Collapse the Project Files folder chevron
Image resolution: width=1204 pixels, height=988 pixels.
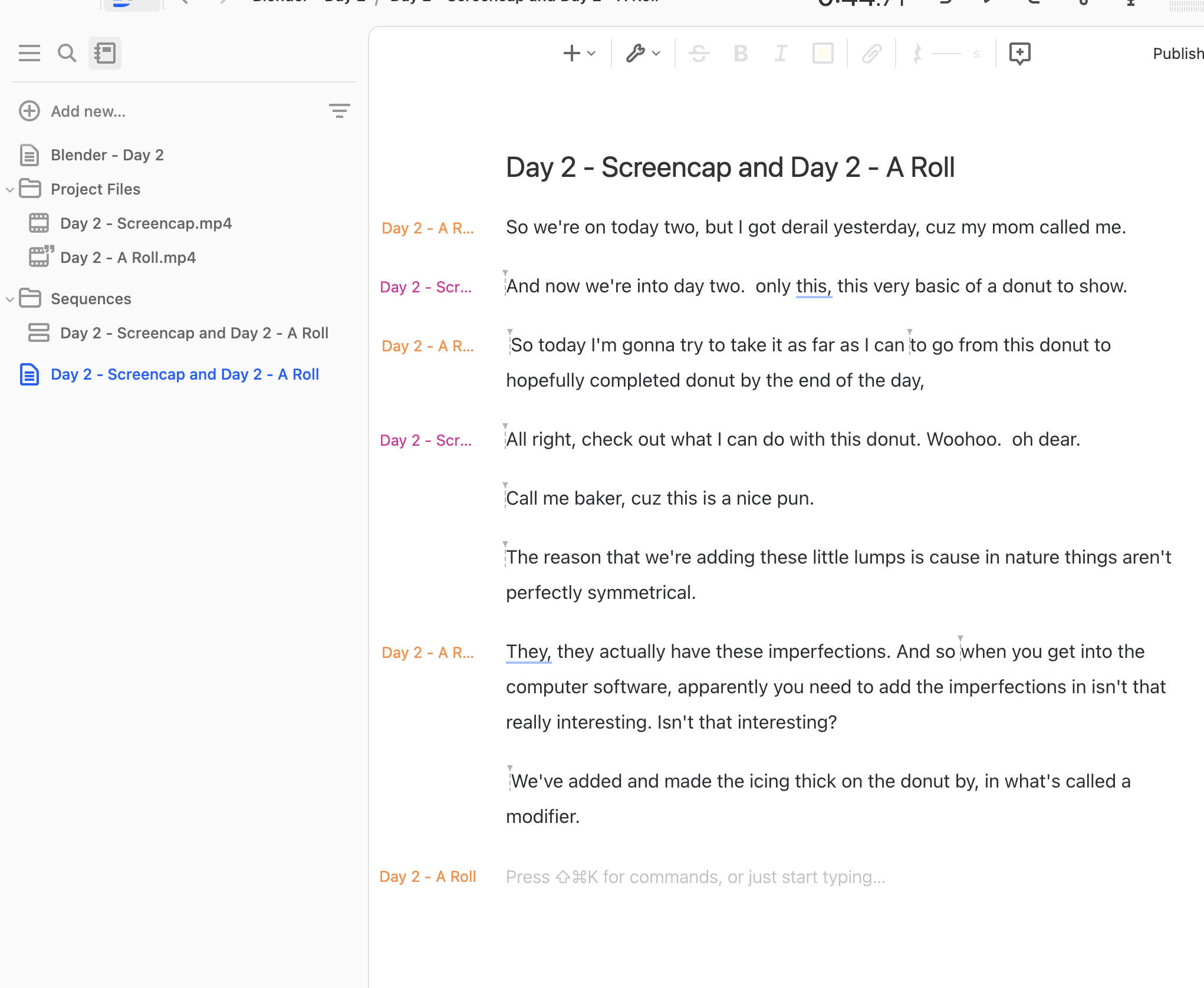(x=9, y=189)
